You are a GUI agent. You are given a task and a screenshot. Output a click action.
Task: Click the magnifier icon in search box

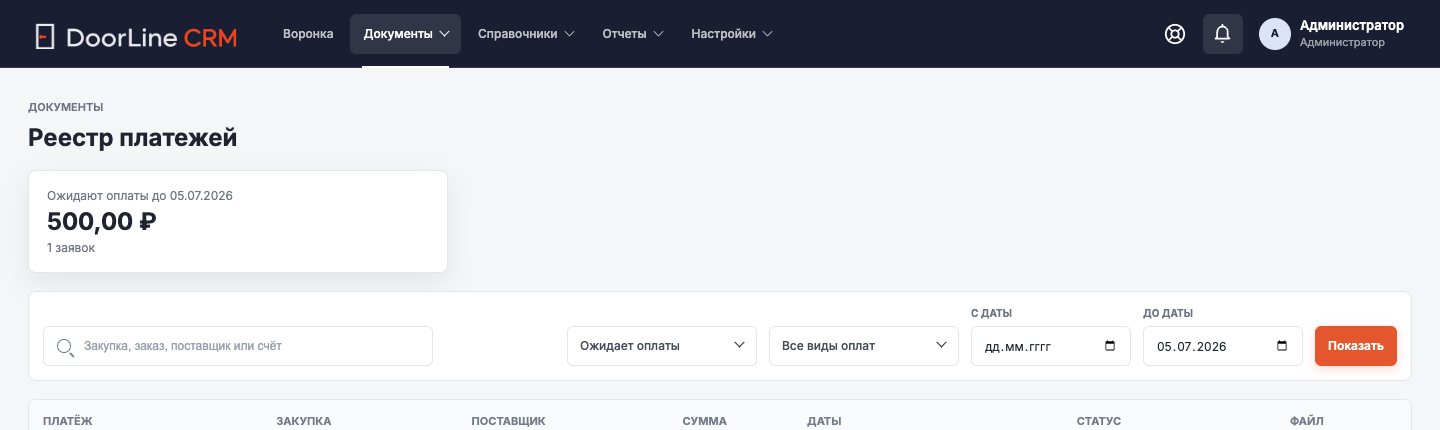coord(66,347)
